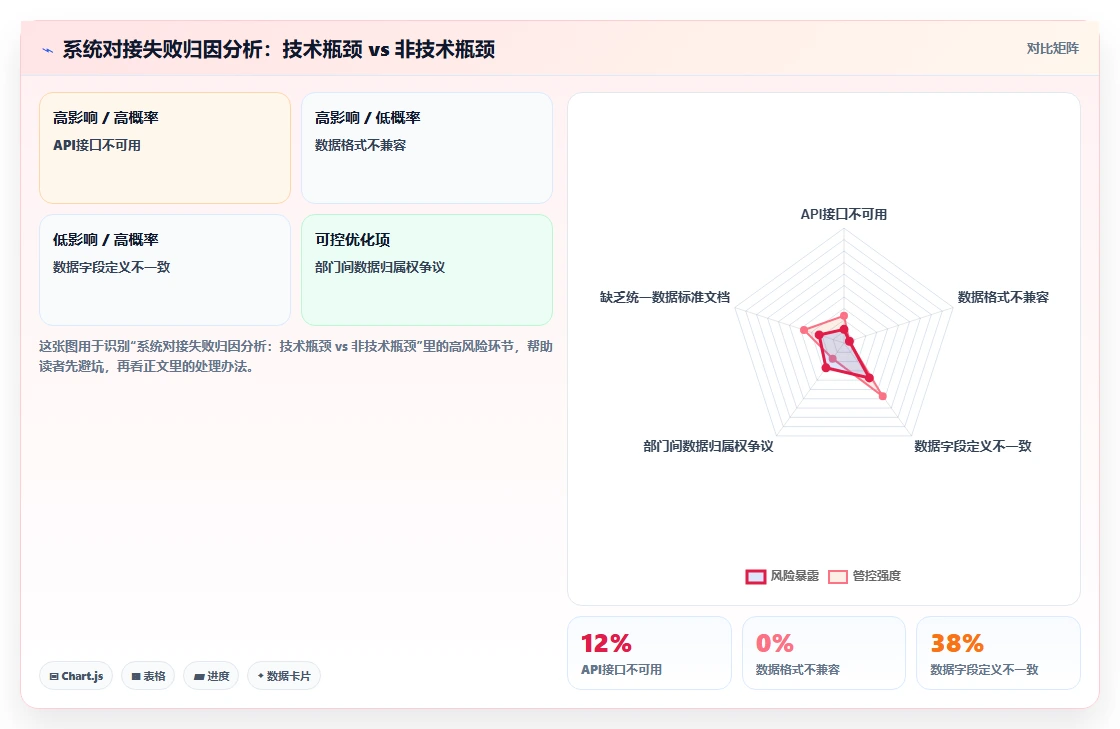The image size is (1120, 729).
Task: Click radar axis label 部门间数据归属权争议
Action: point(708,446)
